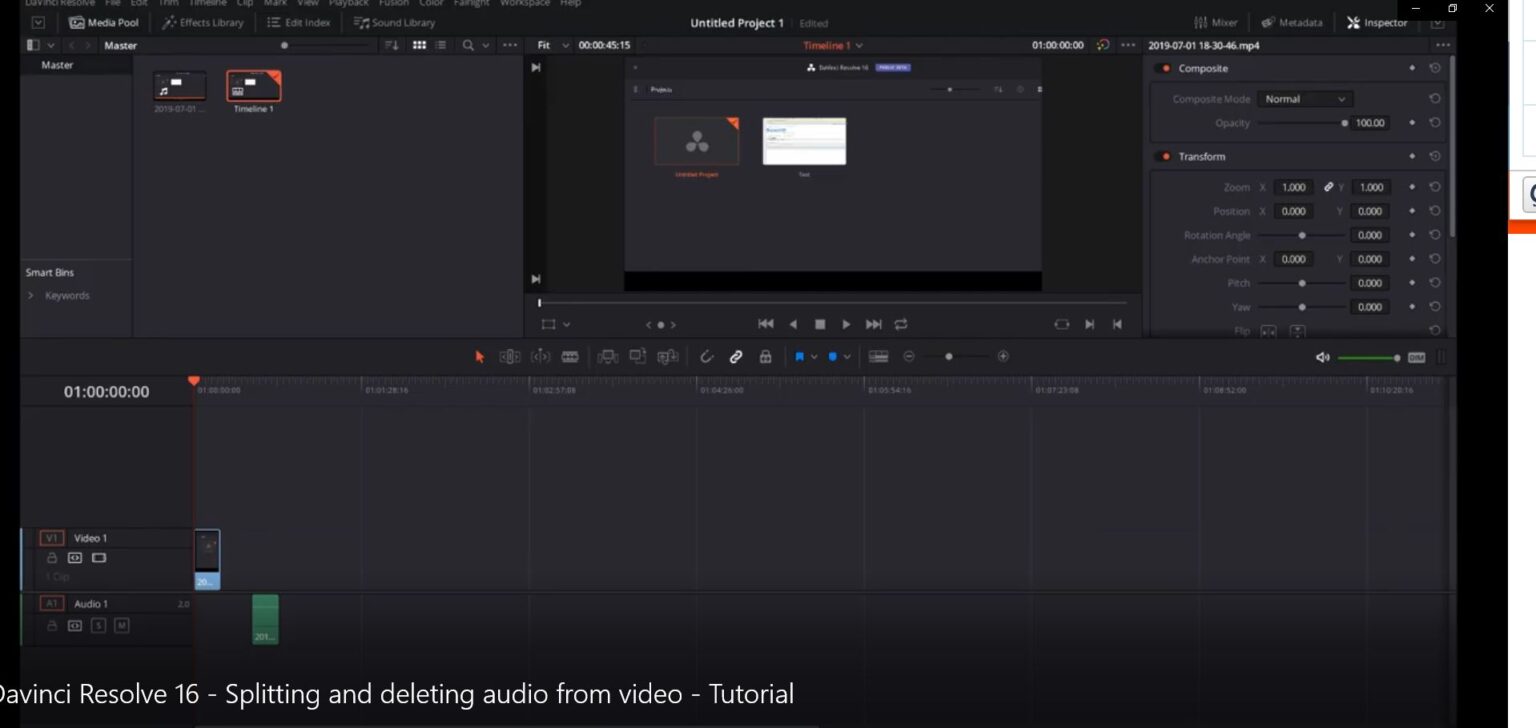Adjust the timeline zoom slider
The width and height of the screenshot is (1536, 728).
[949, 356]
